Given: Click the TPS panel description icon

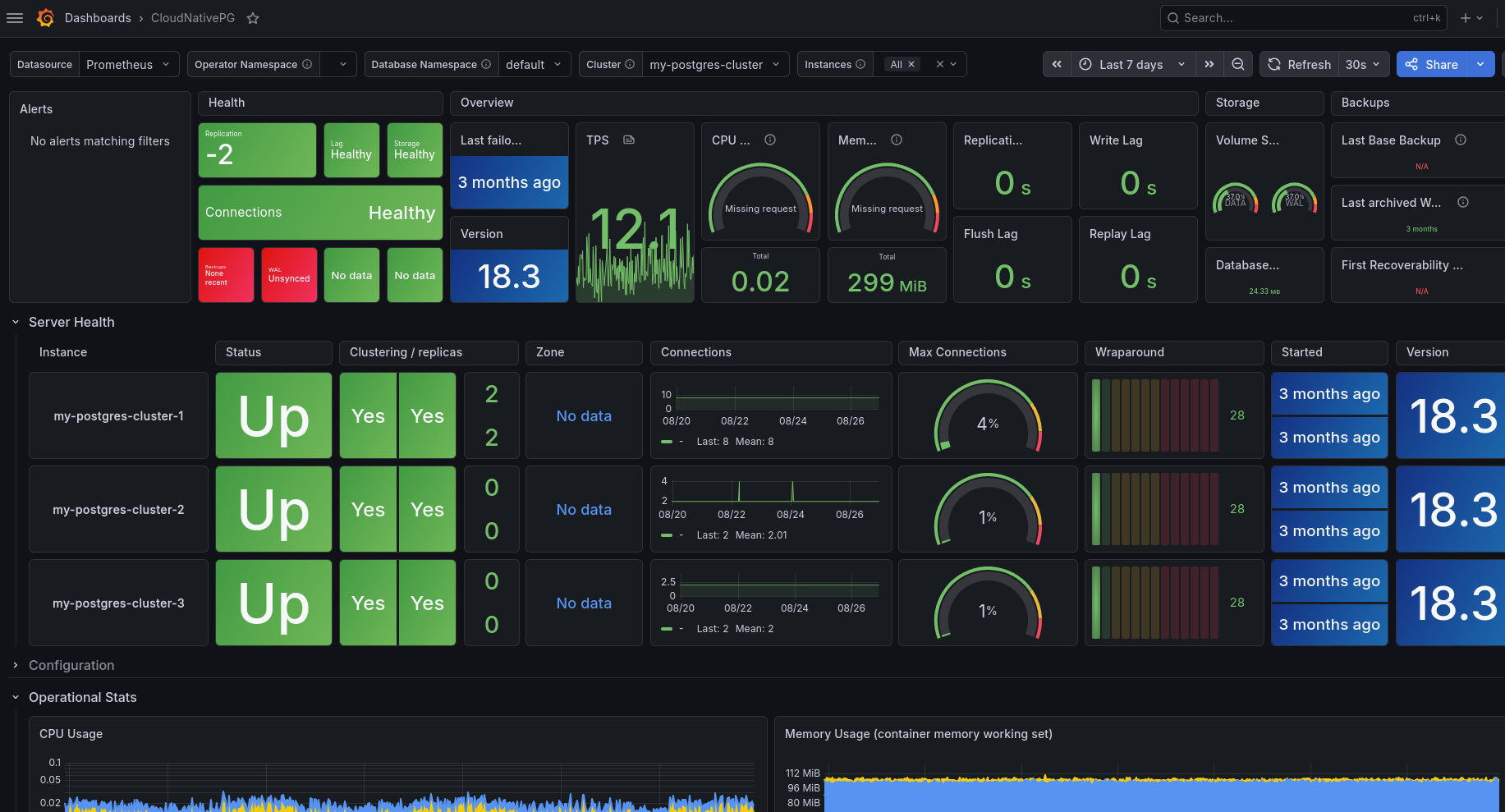Looking at the screenshot, I should (x=629, y=140).
